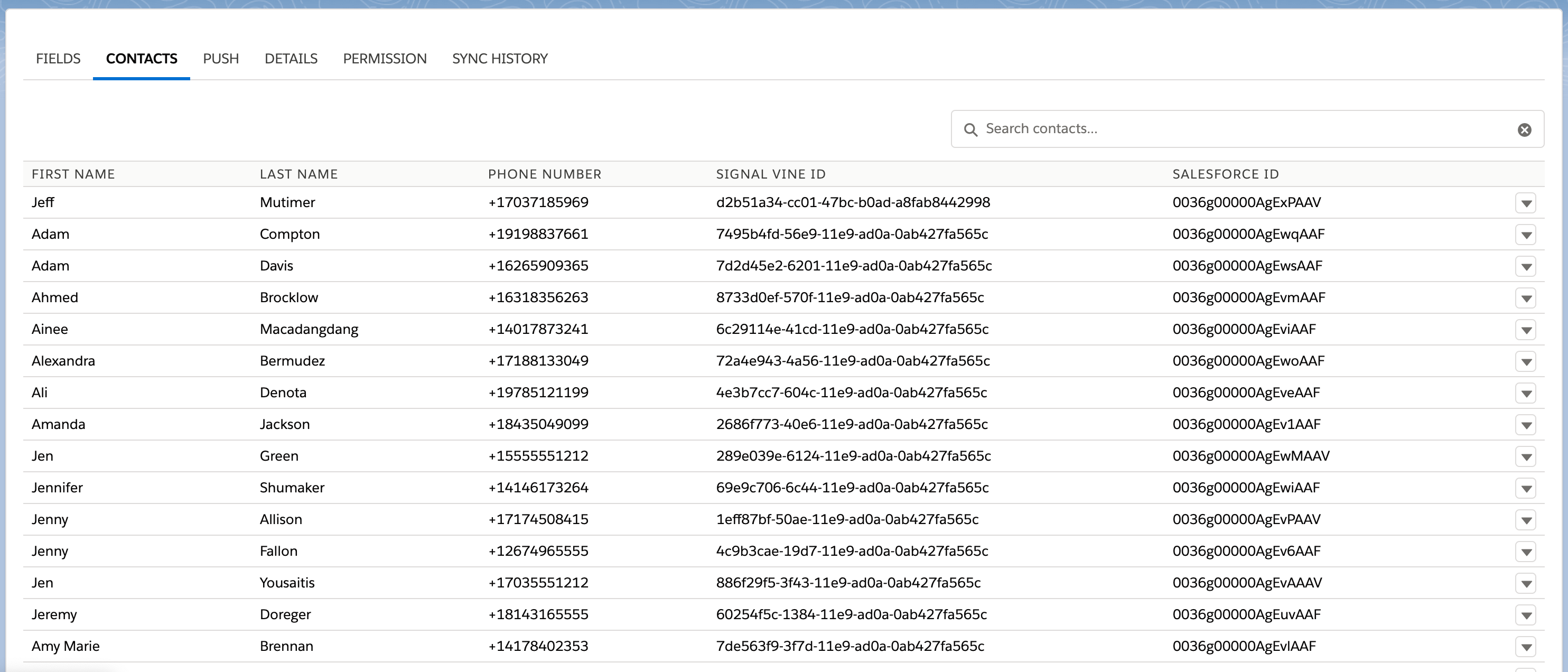Select phone number +19198837661
This screenshot has height=672, width=1568.
click(x=538, y=234)
